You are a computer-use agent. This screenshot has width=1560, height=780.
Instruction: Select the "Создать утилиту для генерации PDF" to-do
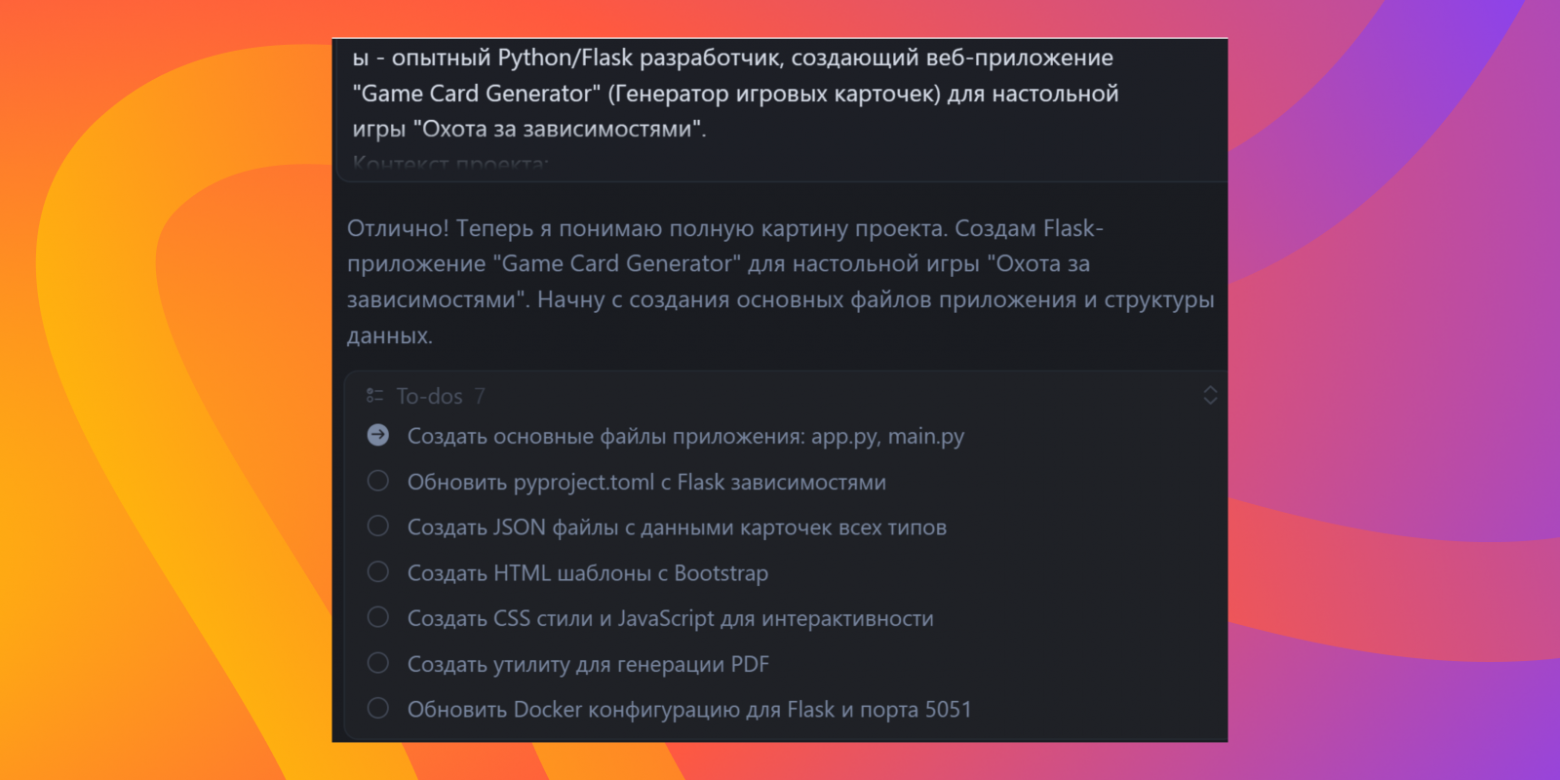(x=588, y=663)
